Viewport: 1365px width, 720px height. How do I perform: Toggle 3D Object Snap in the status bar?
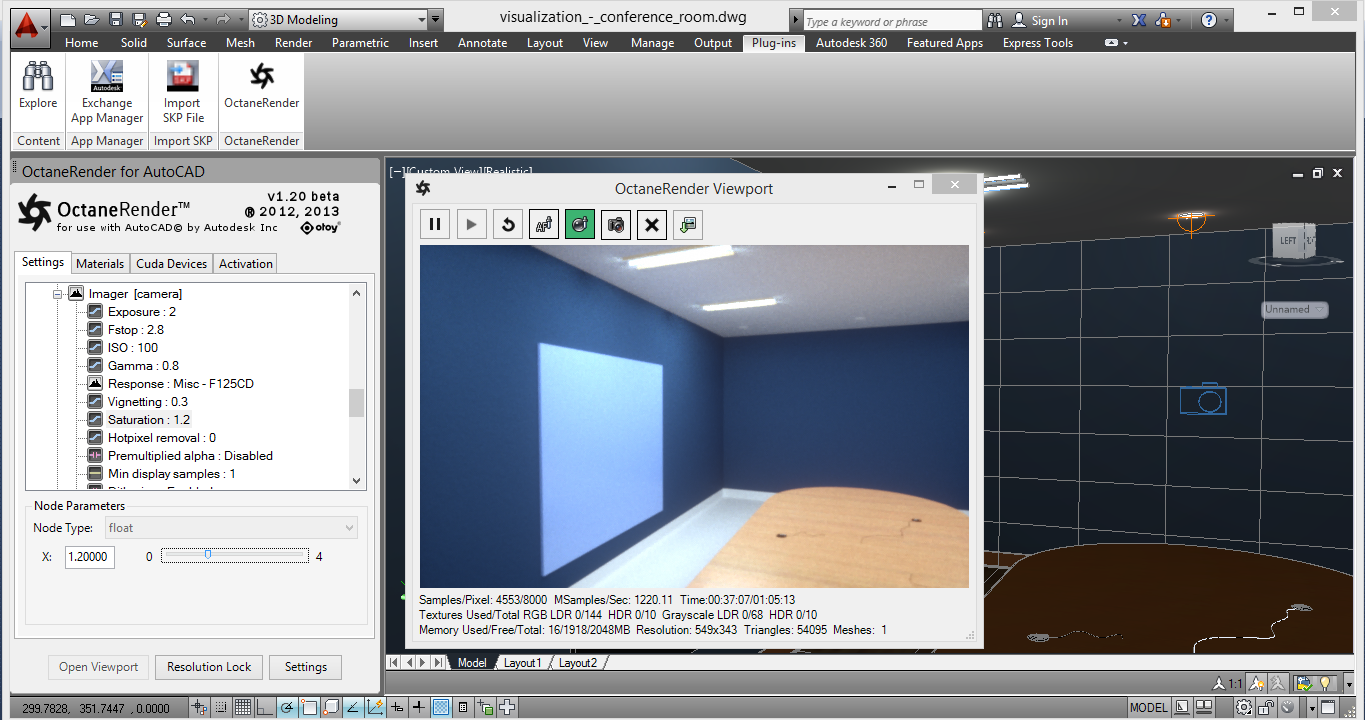click(x=330, y=707)
